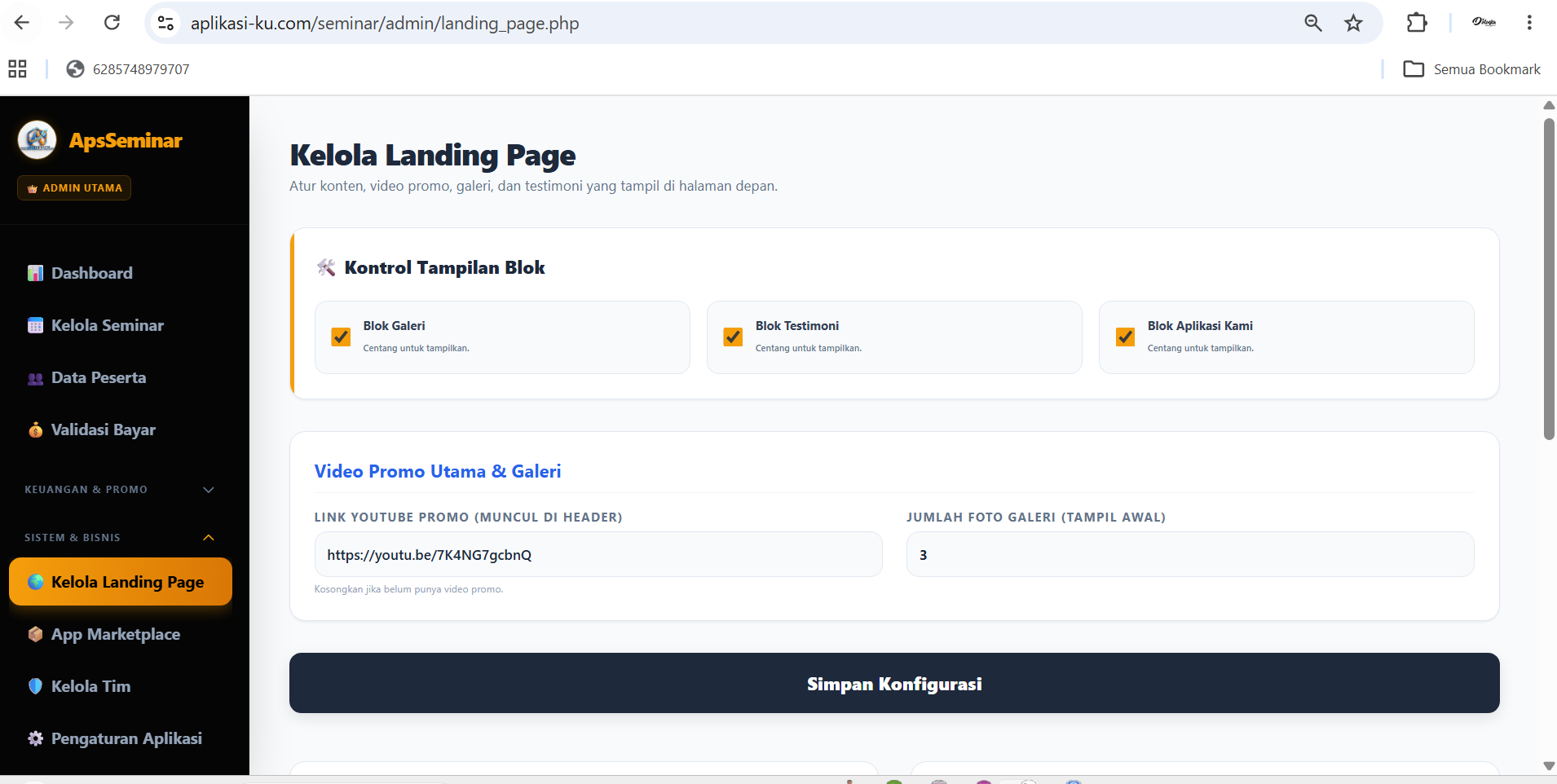Image resolution: width=1557 pixels, height=784 pixels.
Task: Click Simpan Konfigurasi button
Action: [x=894, y=683]
